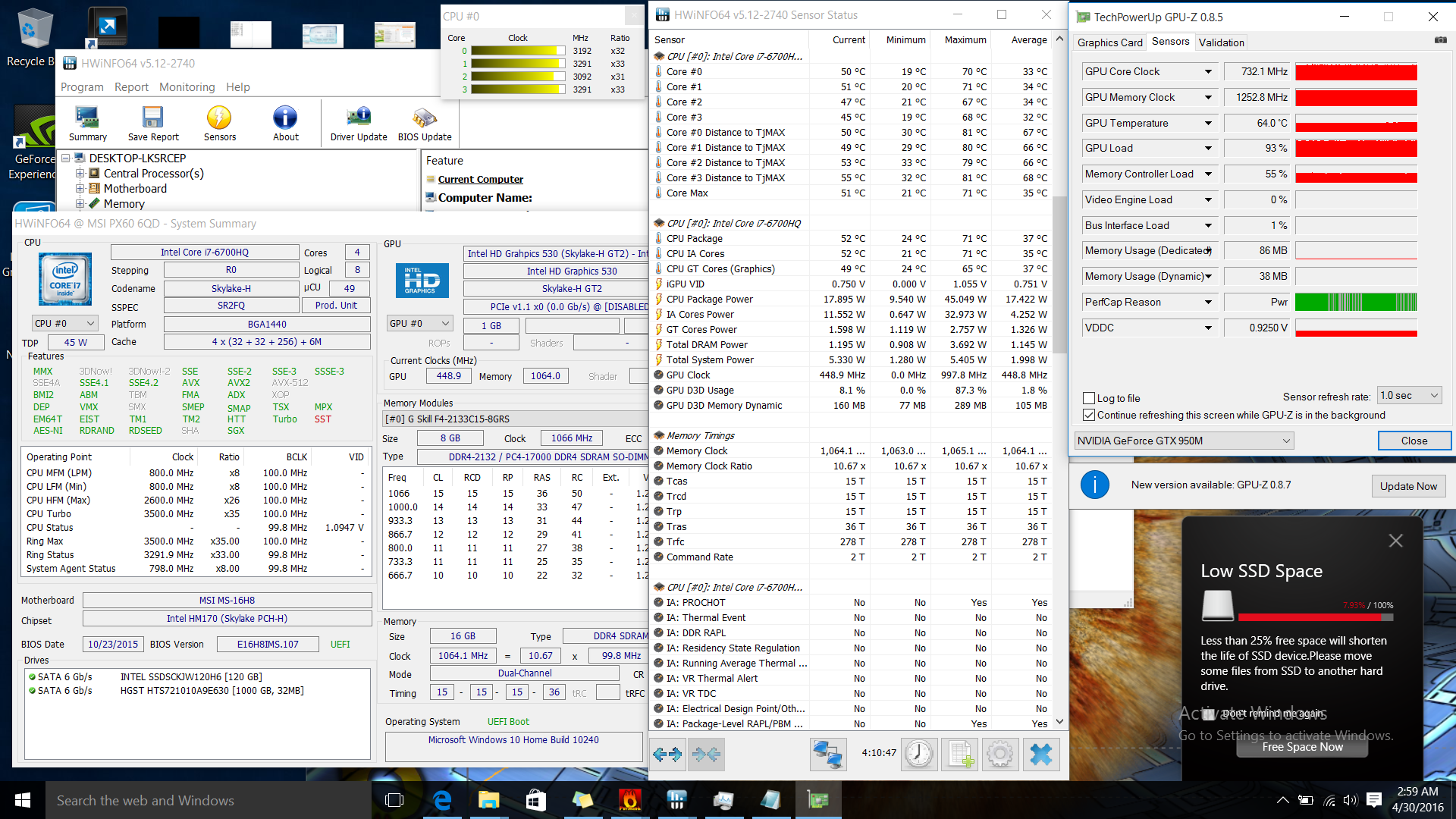
Task: Open Task View in the taskbar
Action: click(394, 800)
